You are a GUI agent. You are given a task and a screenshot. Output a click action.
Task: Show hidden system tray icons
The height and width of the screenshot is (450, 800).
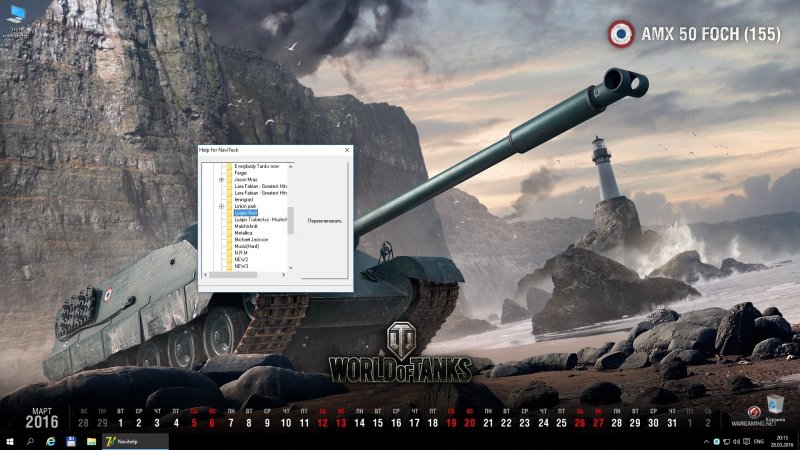(707, 442)
